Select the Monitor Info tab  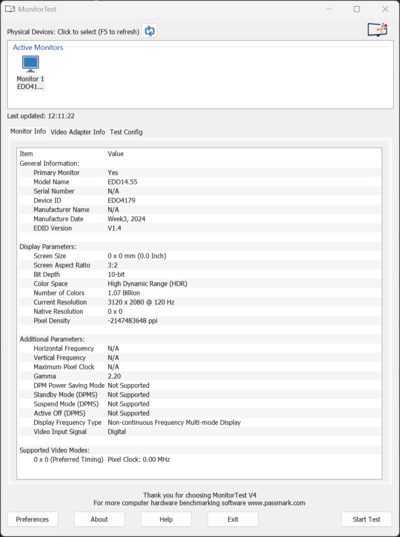(28, 131)
